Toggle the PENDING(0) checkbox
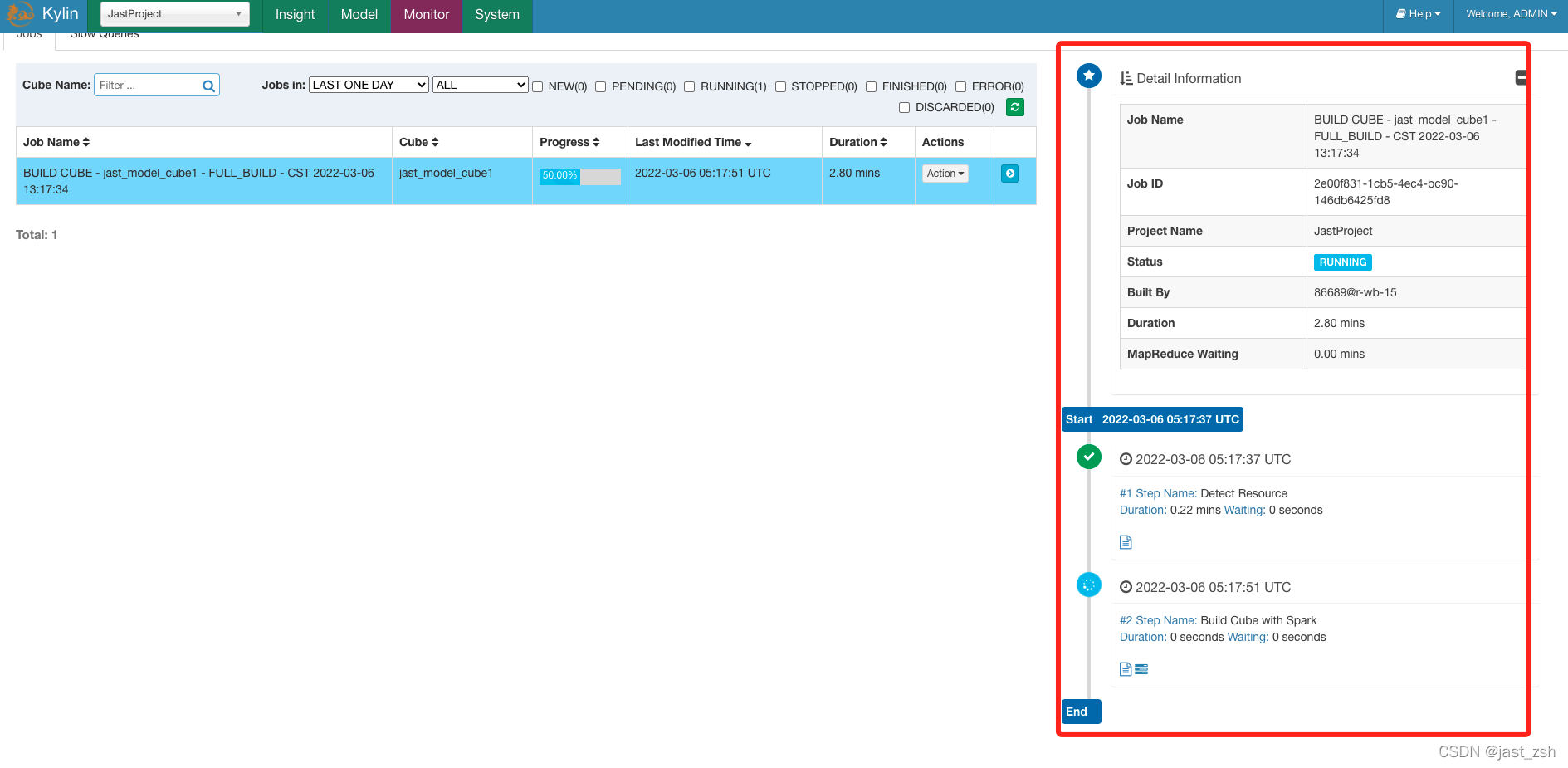This screenshot has height=768, width=1568. pyautogui.click(x=600, y=86)
